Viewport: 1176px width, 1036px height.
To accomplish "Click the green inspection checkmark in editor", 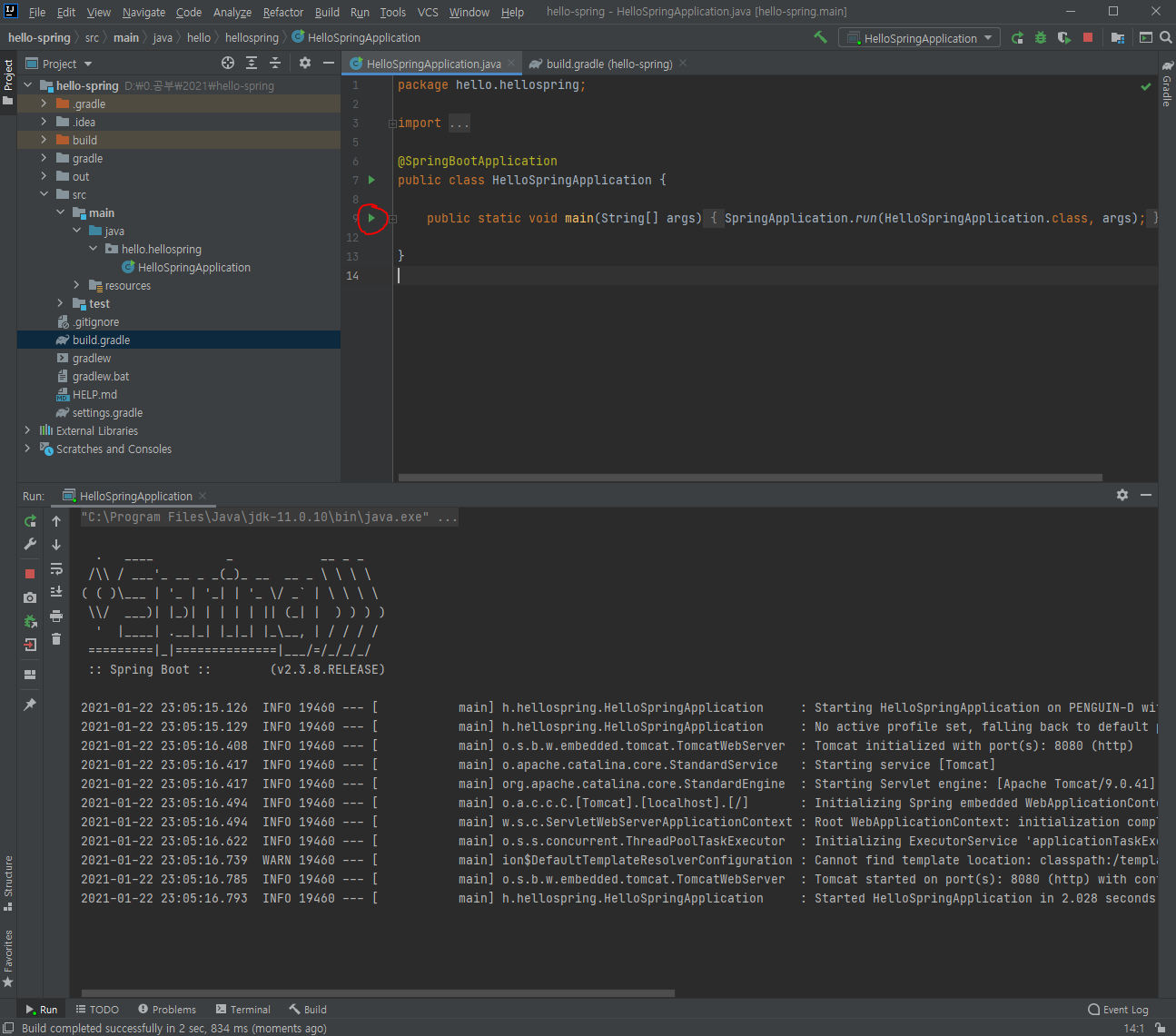I will point(1146,86).
